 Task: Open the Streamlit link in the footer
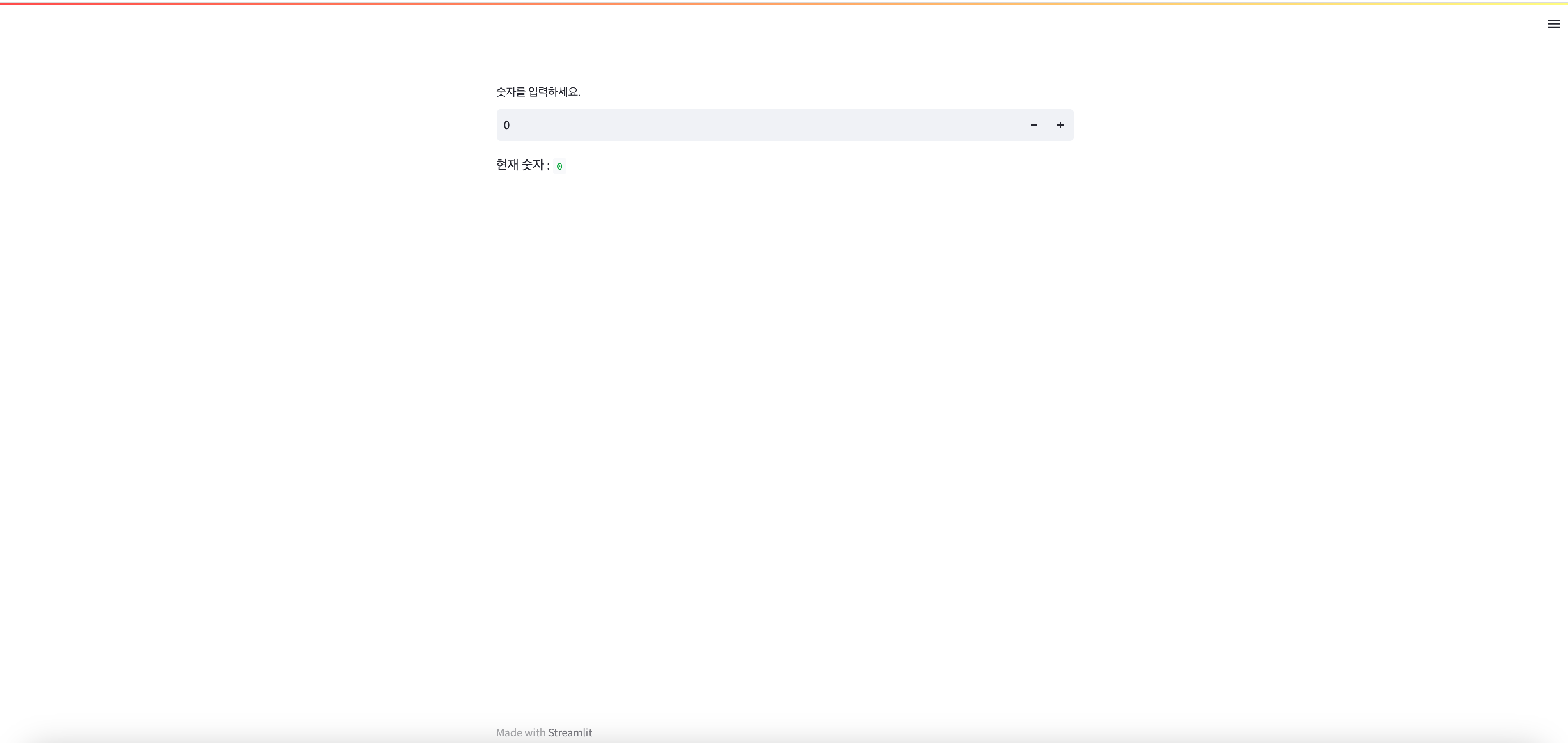click(570, 733)
